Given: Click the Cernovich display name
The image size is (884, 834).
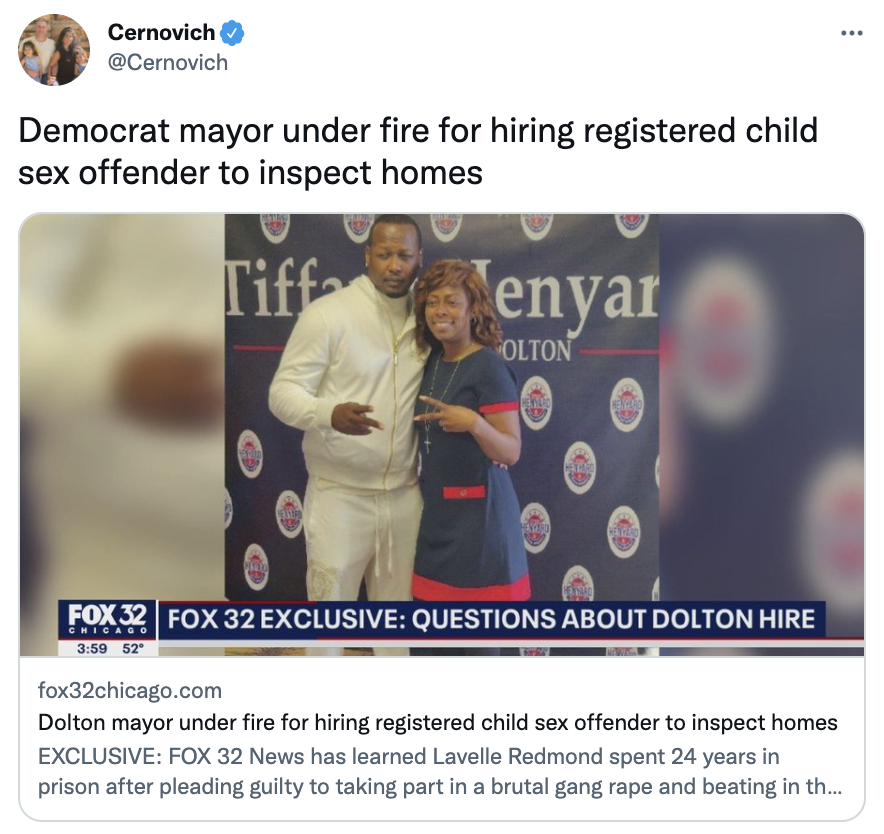Looking at the screenshot, I should point(161,33).
